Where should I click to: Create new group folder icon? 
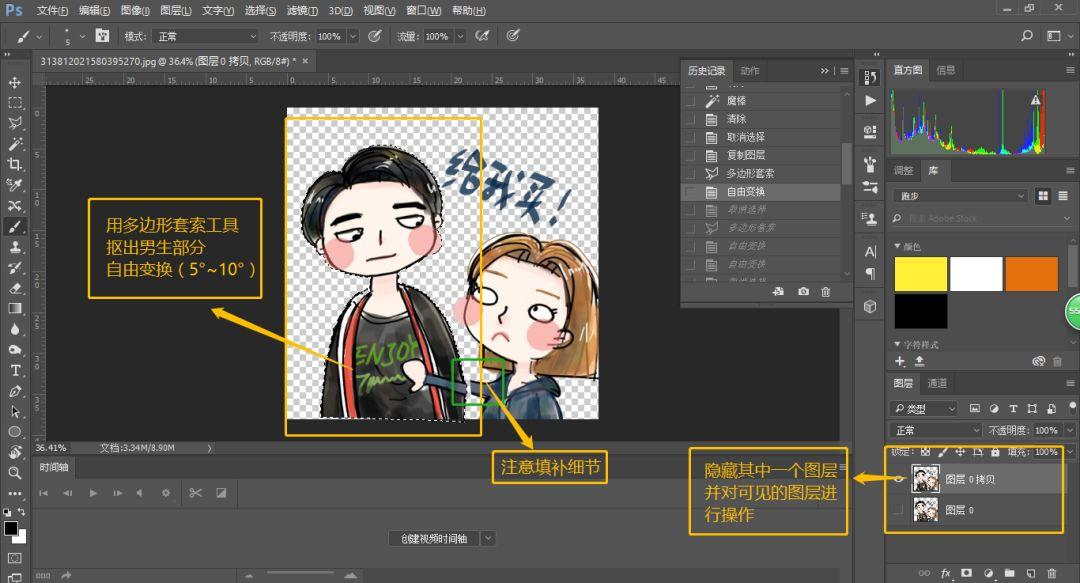click(1009, 573)
